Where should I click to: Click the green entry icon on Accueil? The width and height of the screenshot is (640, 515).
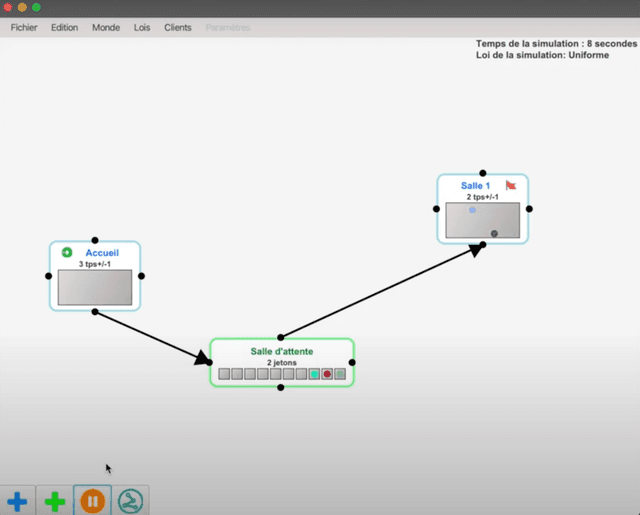click(x=67, y=253)
